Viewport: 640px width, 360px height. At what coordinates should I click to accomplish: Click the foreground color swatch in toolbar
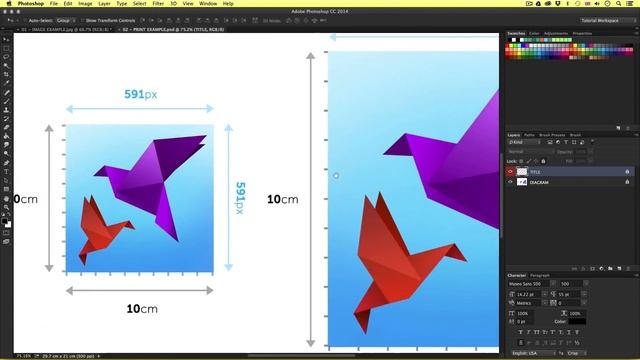click(4, 220)
